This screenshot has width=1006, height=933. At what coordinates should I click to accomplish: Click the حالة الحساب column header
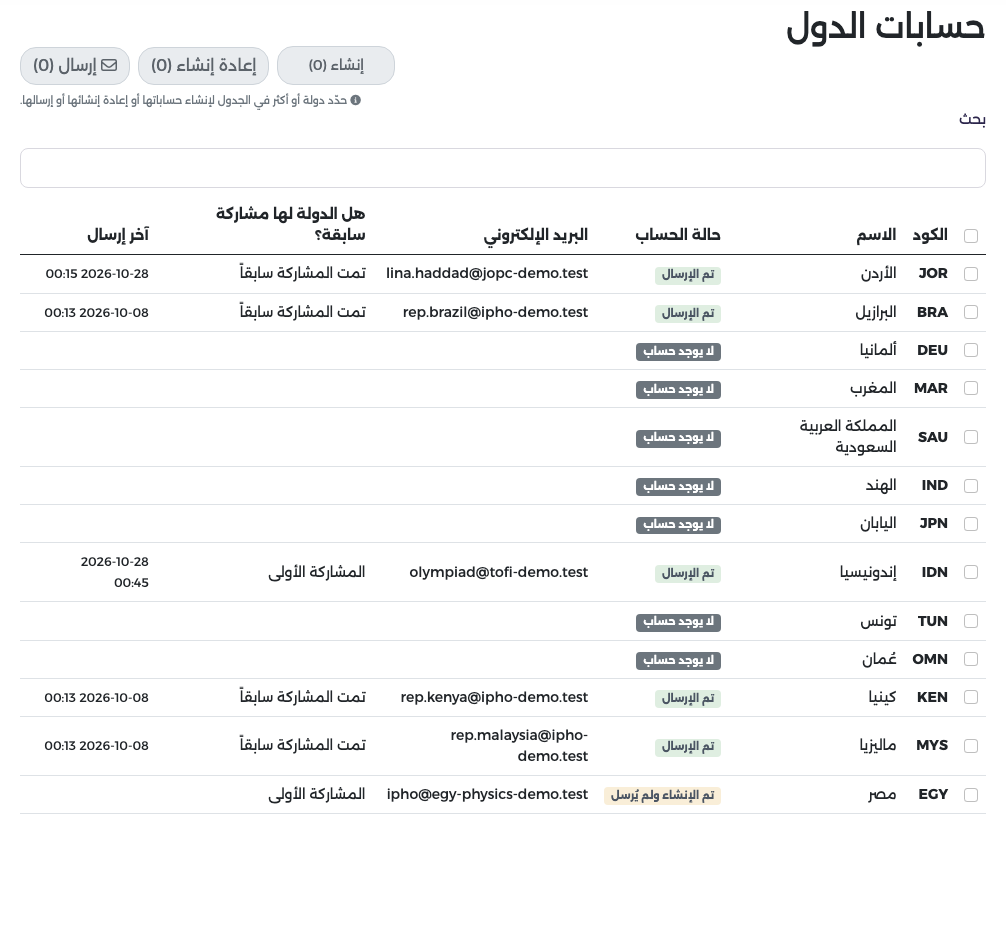click(678, 235)
